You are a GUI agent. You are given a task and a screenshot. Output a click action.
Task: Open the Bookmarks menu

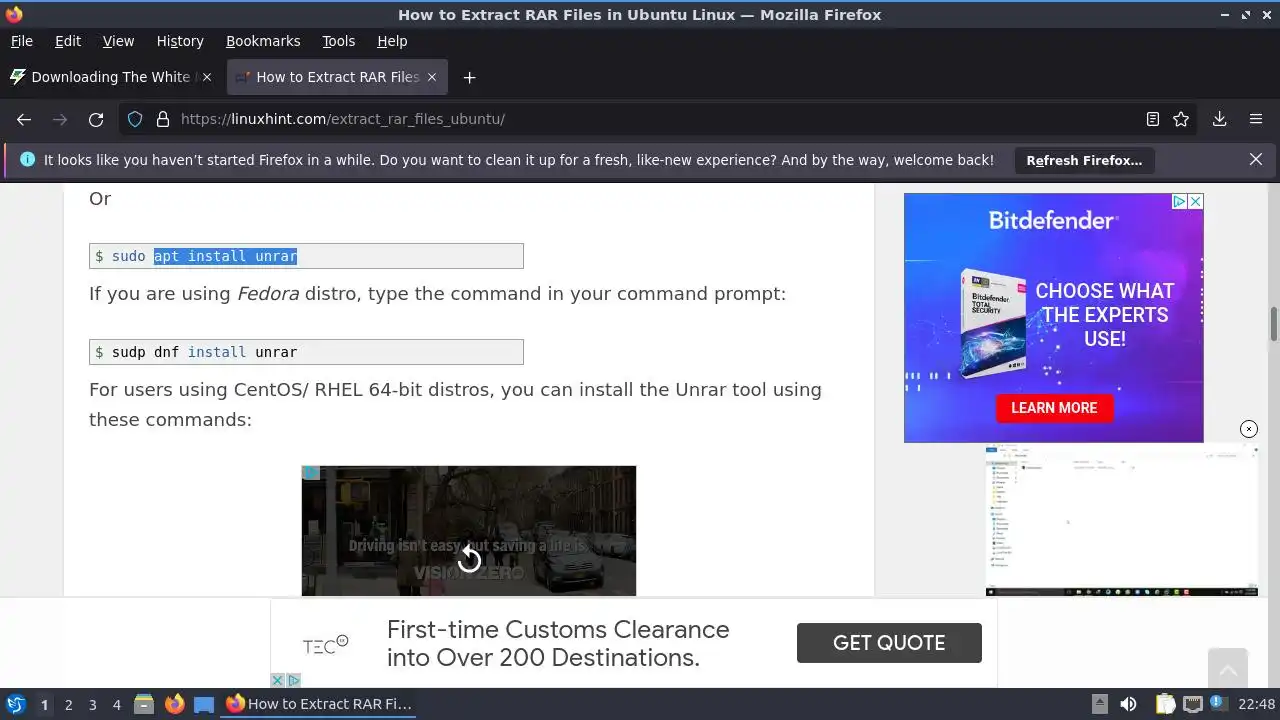coord(263,41)
